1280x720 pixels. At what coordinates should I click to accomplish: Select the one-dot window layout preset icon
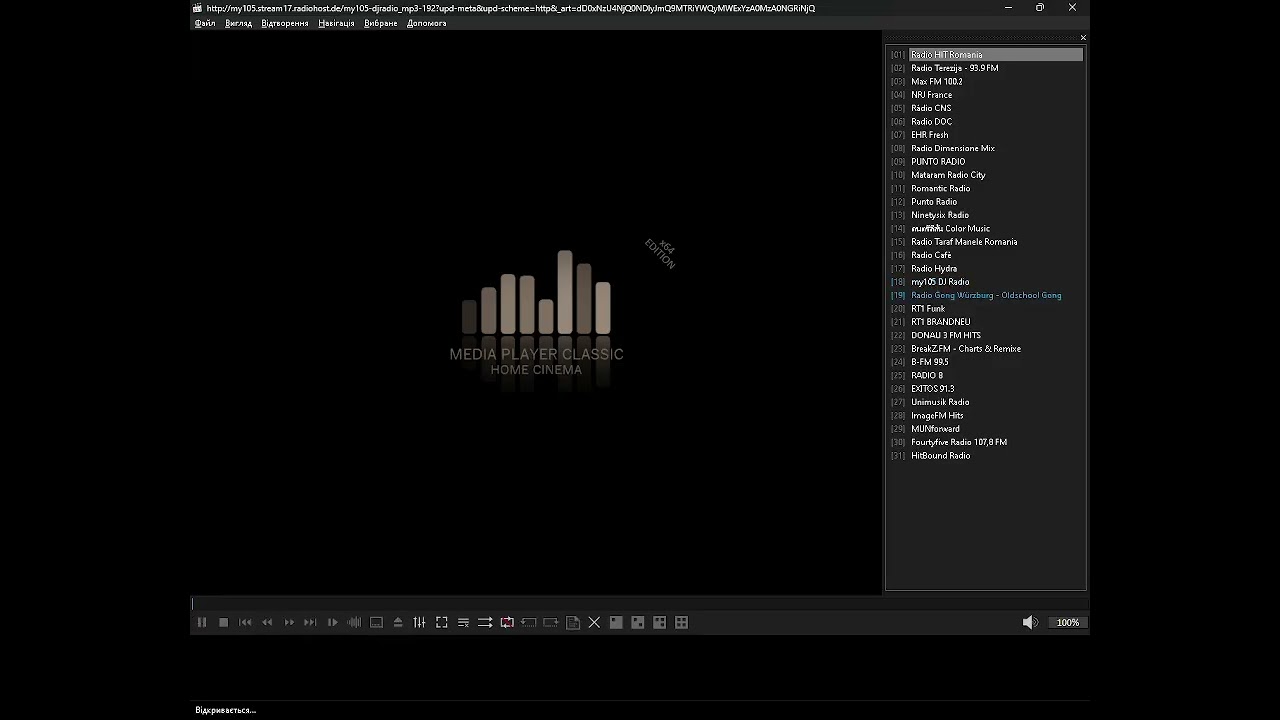point(616,622)
